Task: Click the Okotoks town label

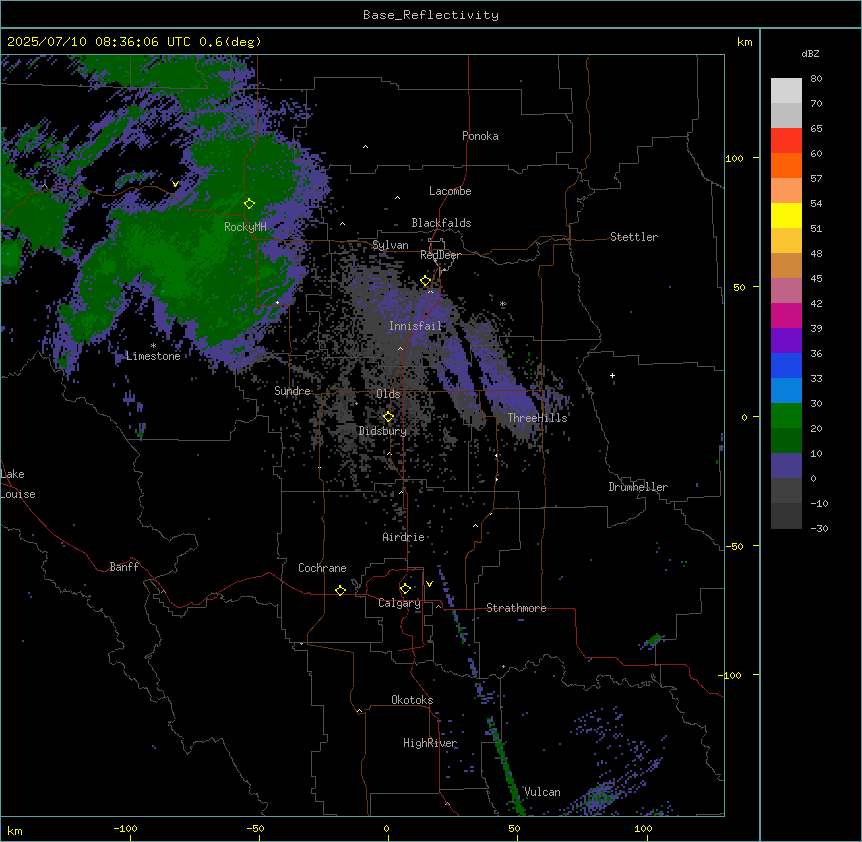Action: click(412, 700)
